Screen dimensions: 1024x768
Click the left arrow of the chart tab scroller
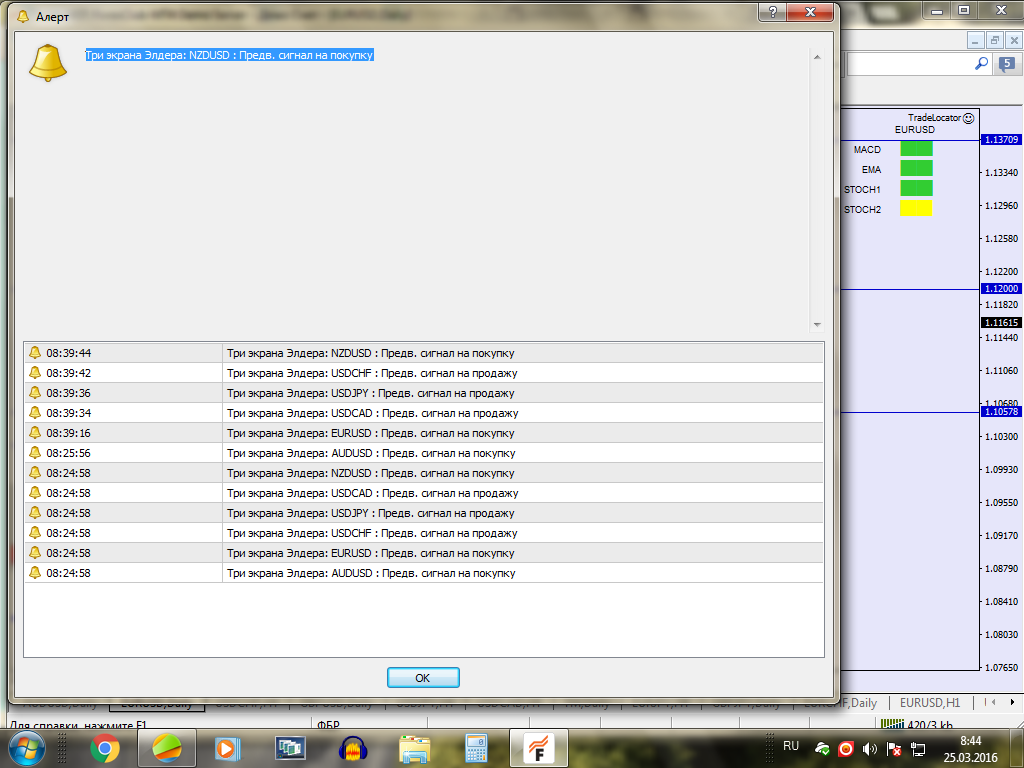point(993,702)
